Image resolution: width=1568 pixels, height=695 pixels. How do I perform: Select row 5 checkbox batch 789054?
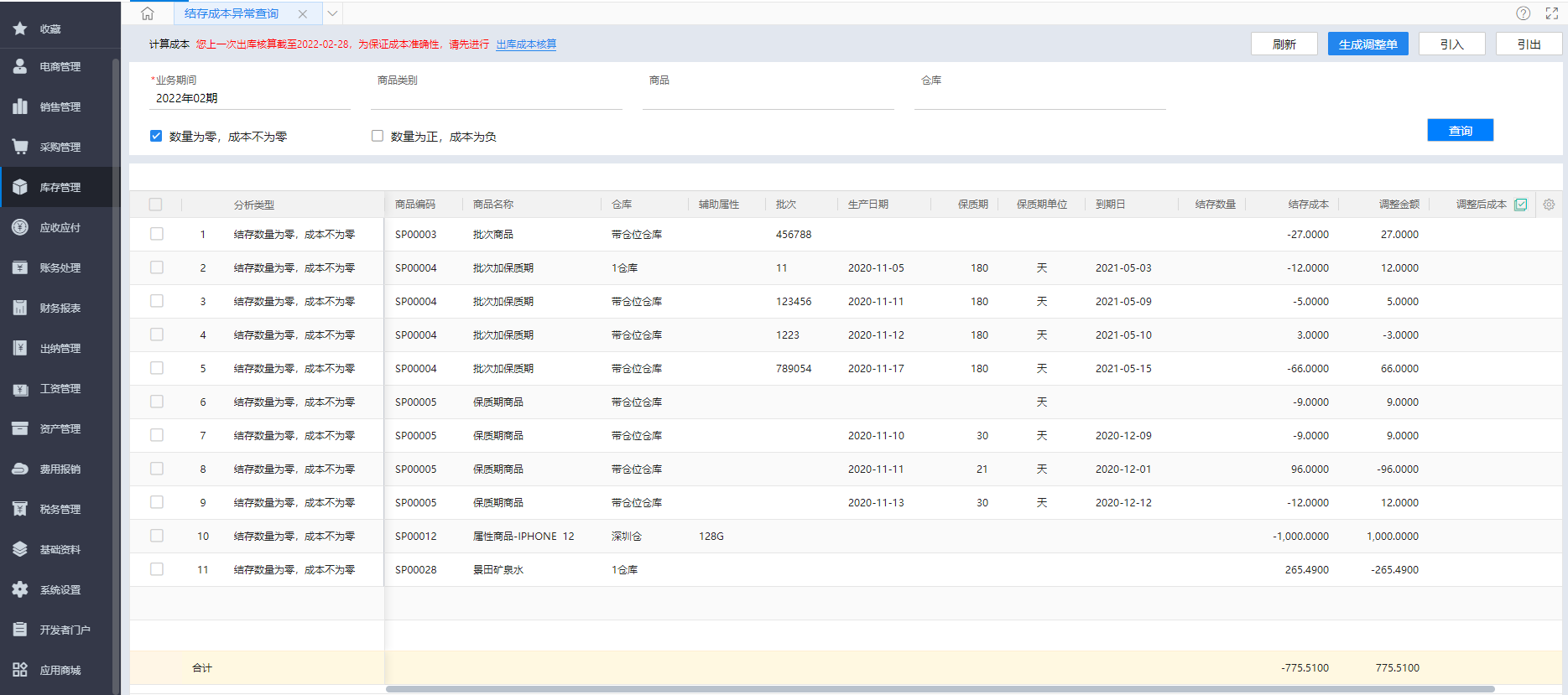[157, 368]
